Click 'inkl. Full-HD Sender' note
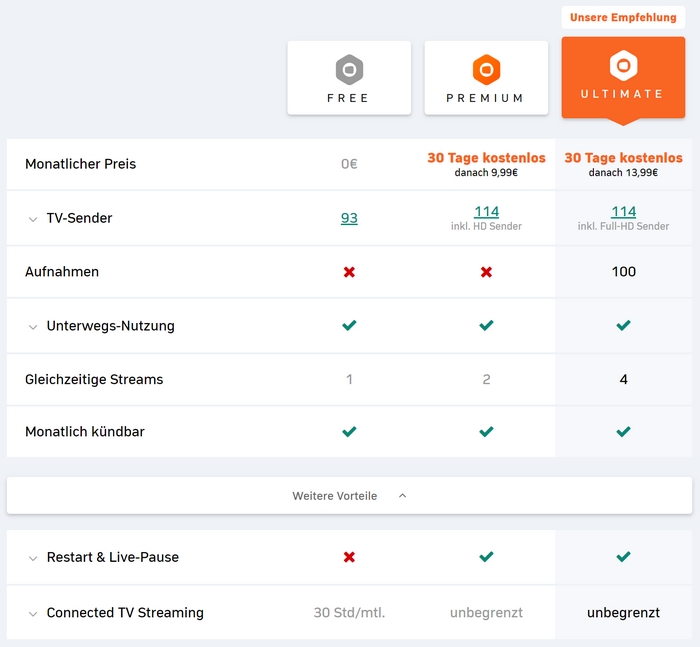Viewport: 700px width, 647px height. coord(623,226)
